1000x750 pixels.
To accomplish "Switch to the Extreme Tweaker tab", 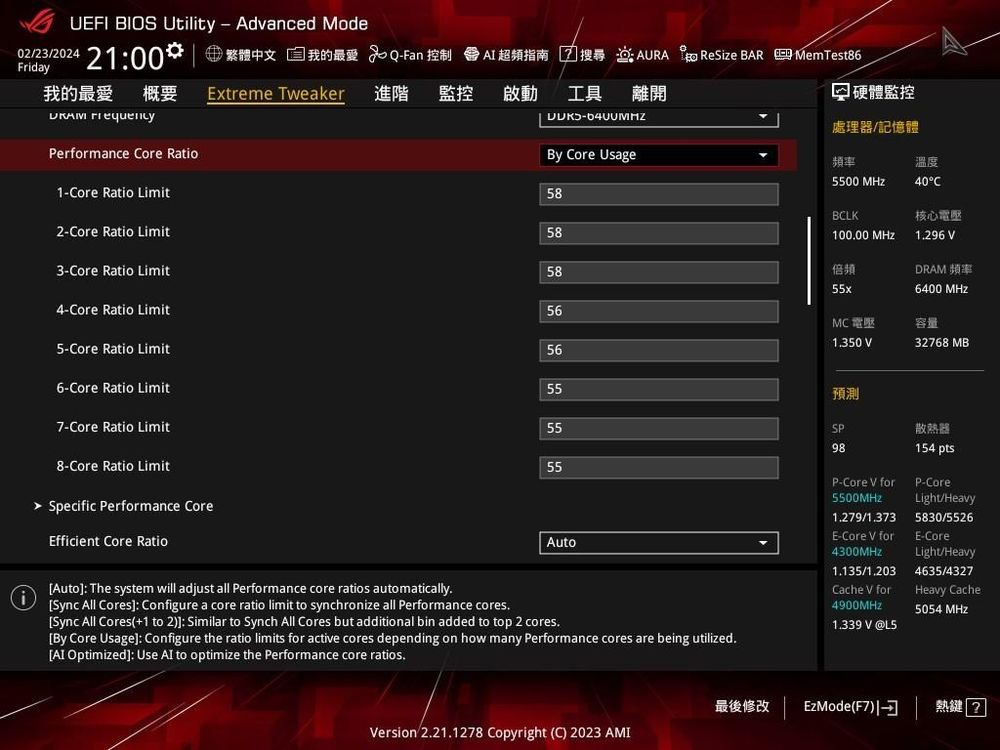I will pos(276,93).
